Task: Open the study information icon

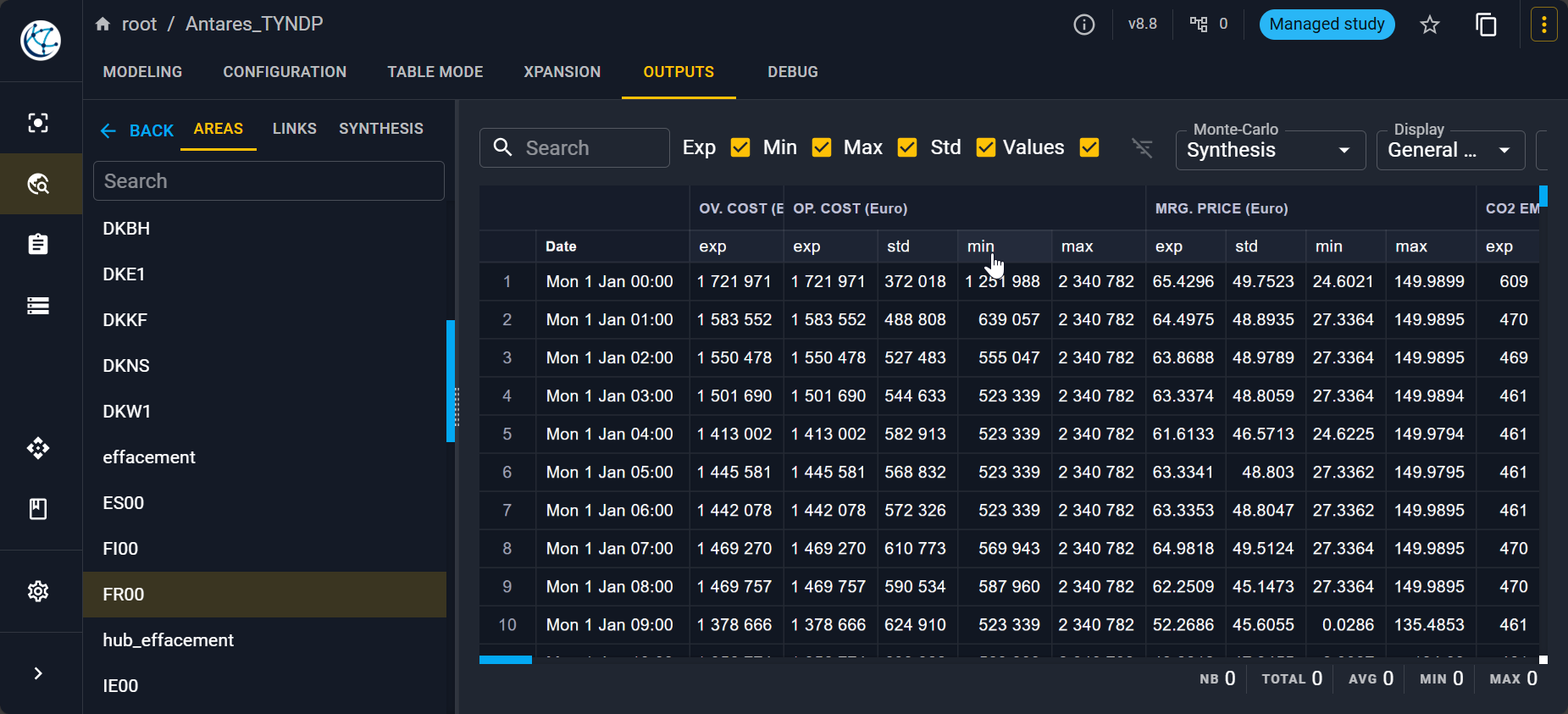Action: tap(1084, 25)
